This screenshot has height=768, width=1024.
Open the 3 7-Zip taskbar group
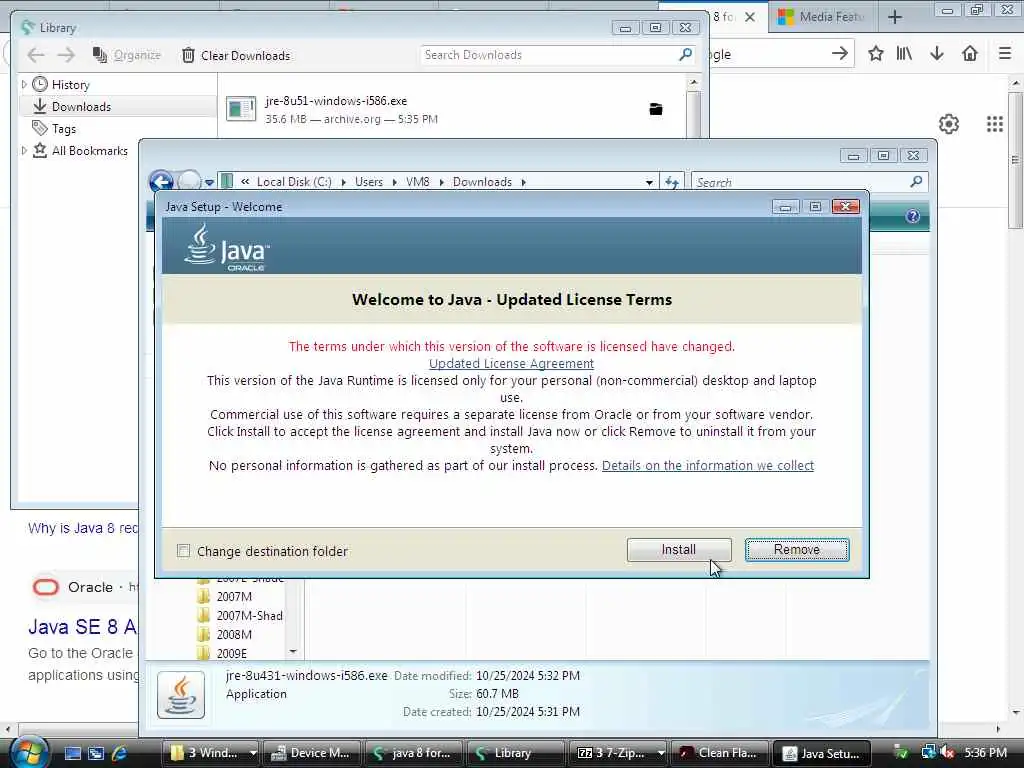[x=617, y=753]
